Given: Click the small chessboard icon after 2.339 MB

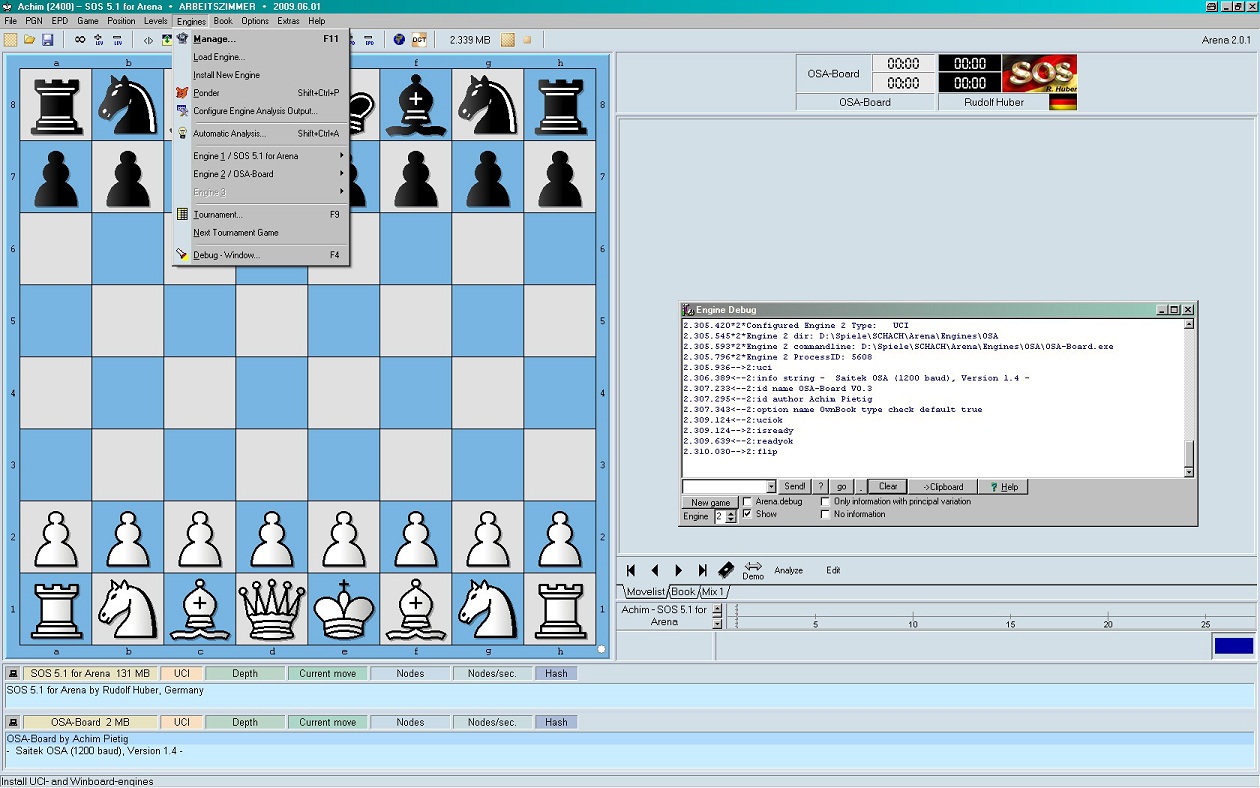Looking at the screenshot, I should click(x=508, y=40).
